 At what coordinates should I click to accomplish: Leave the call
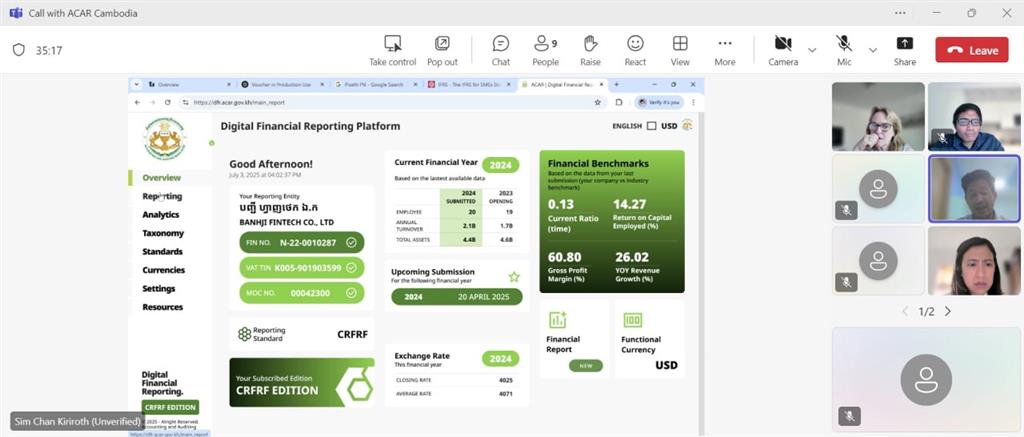[x=972, y=50]
